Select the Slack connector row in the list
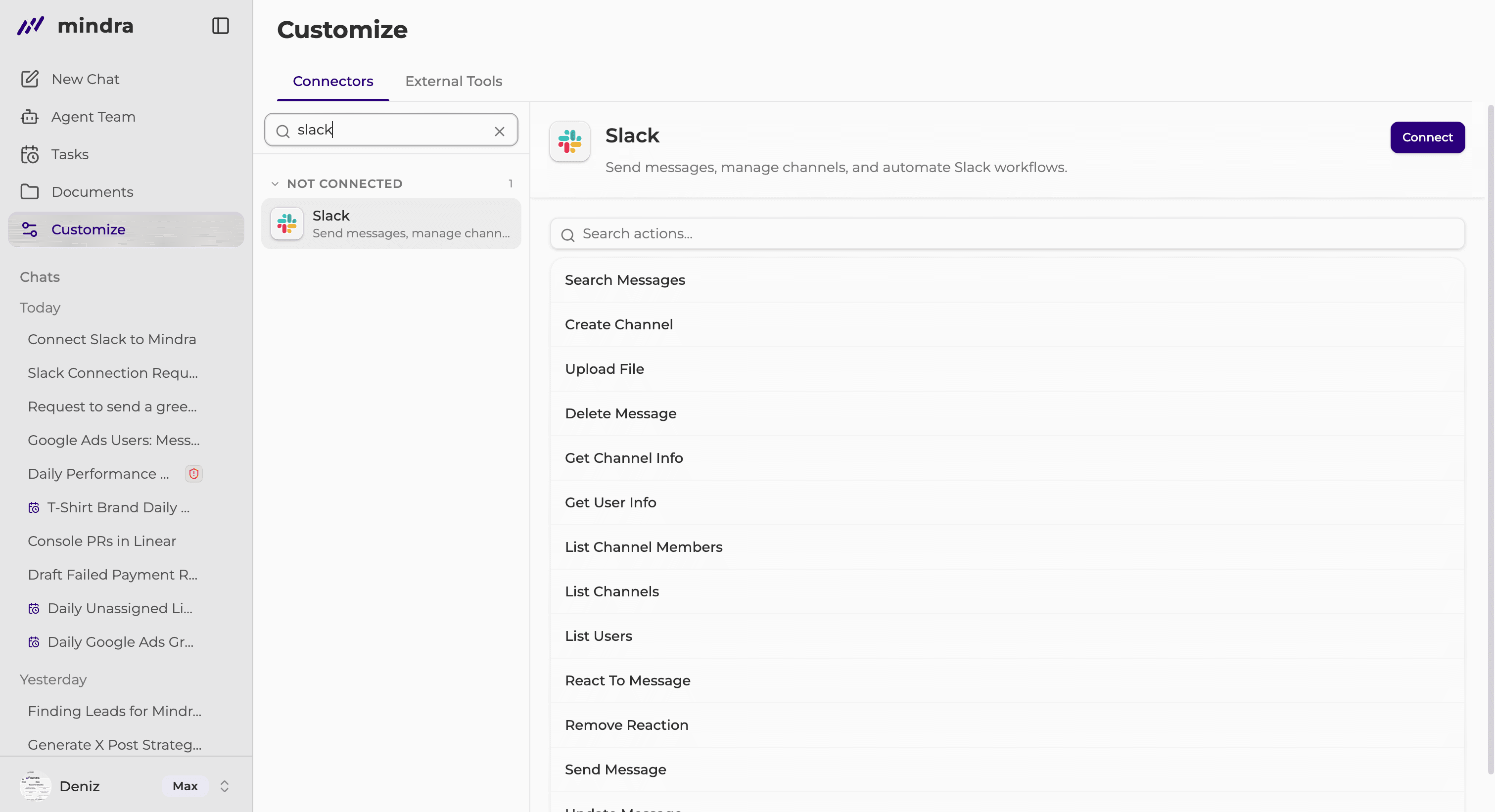The width and height of the screenshot is (1495, 812). [x=391, y=224]
